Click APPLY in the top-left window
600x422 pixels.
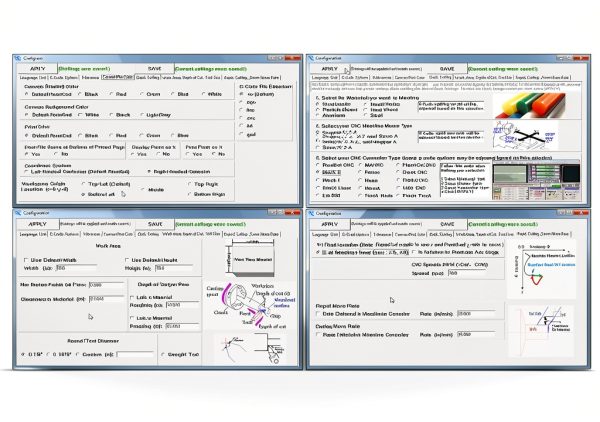[38, 68]
